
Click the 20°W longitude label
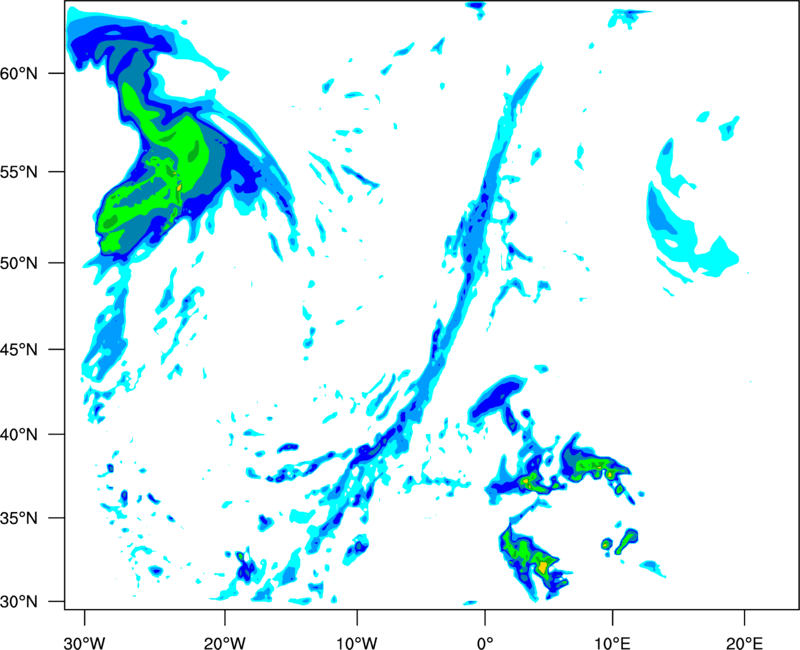[x=224, y=643]
